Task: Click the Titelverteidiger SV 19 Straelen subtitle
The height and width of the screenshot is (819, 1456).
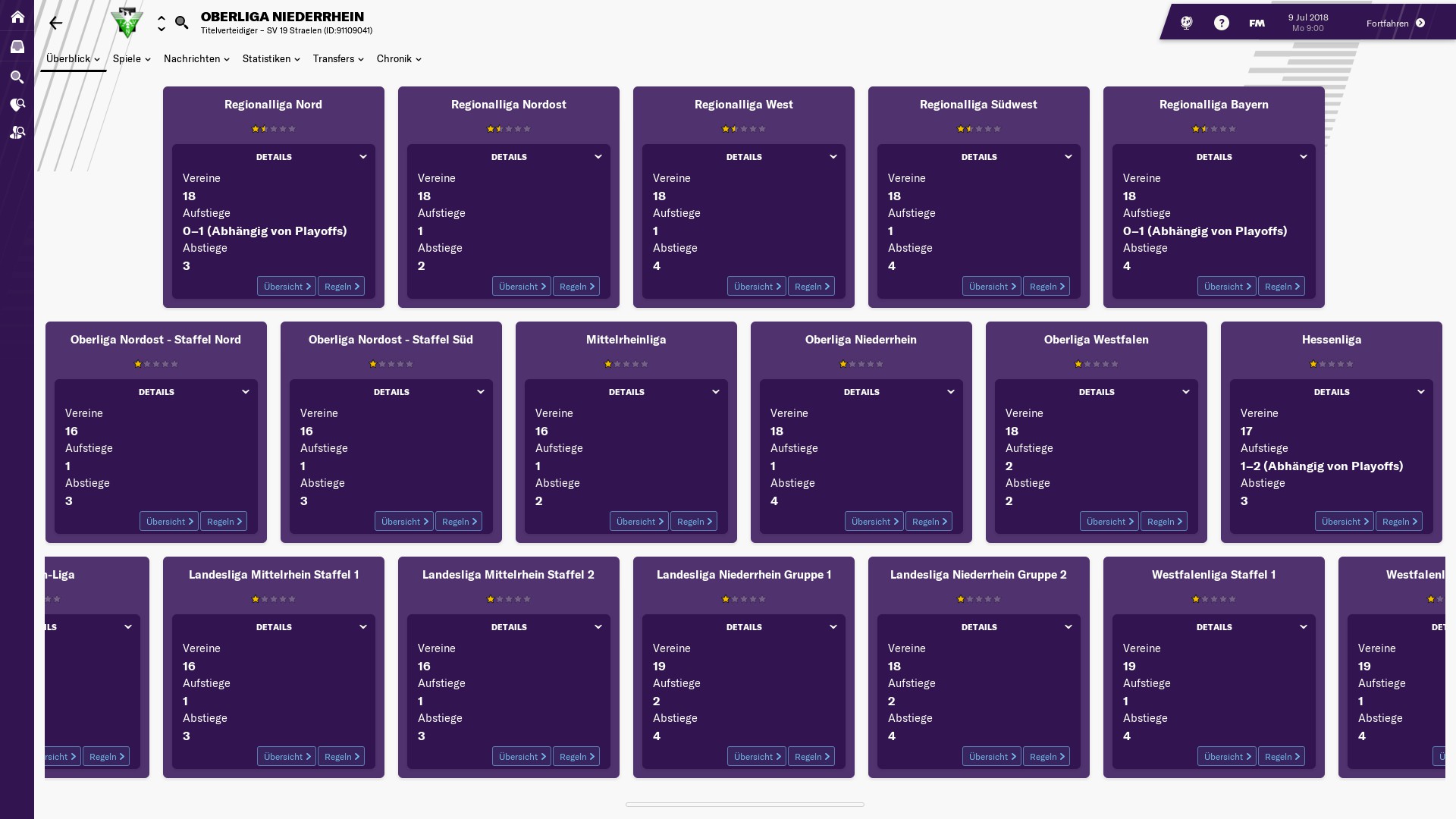Action: point(287,31)
